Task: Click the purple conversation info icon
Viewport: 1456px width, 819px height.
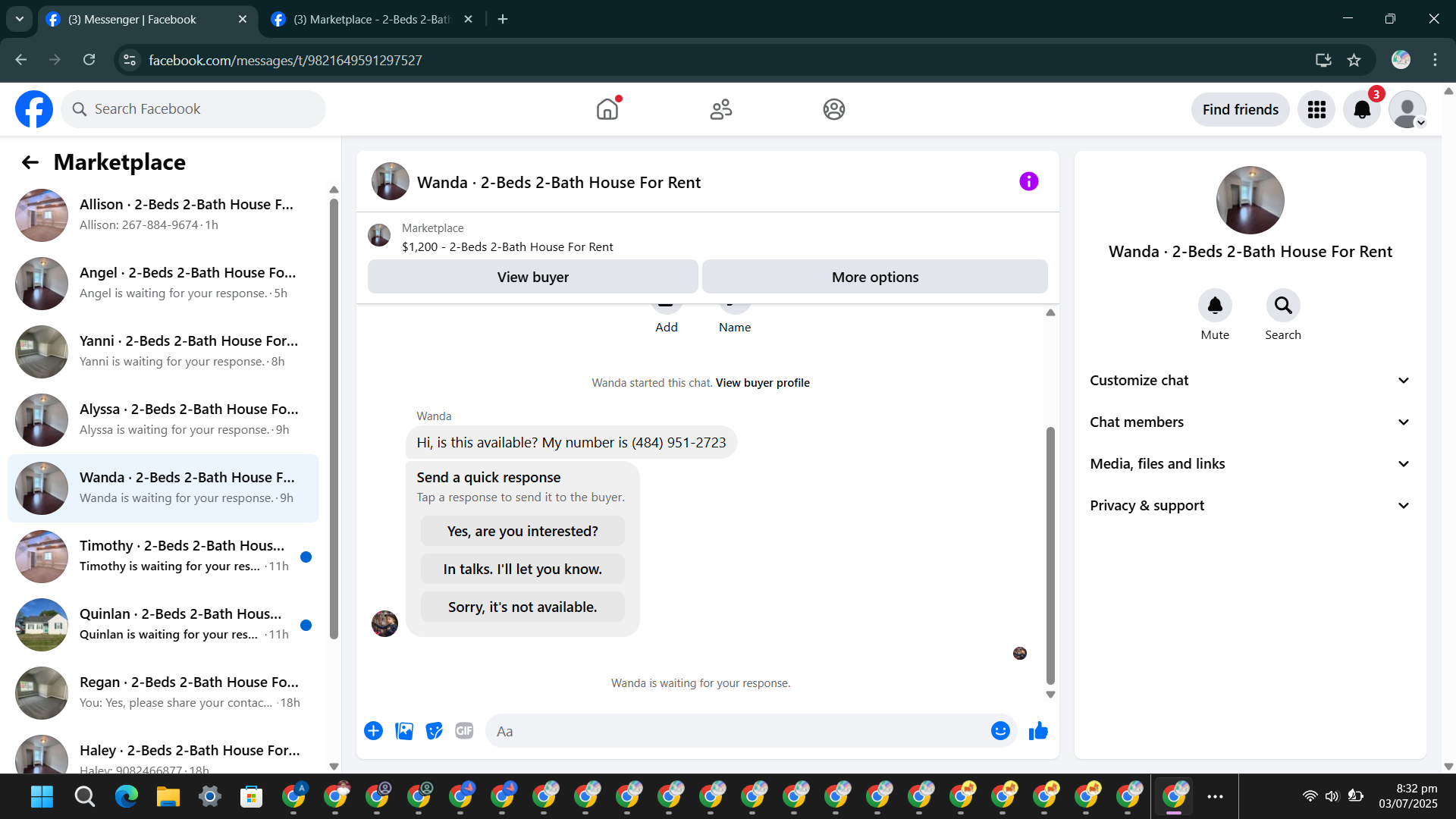Action: click(1028, 182)
